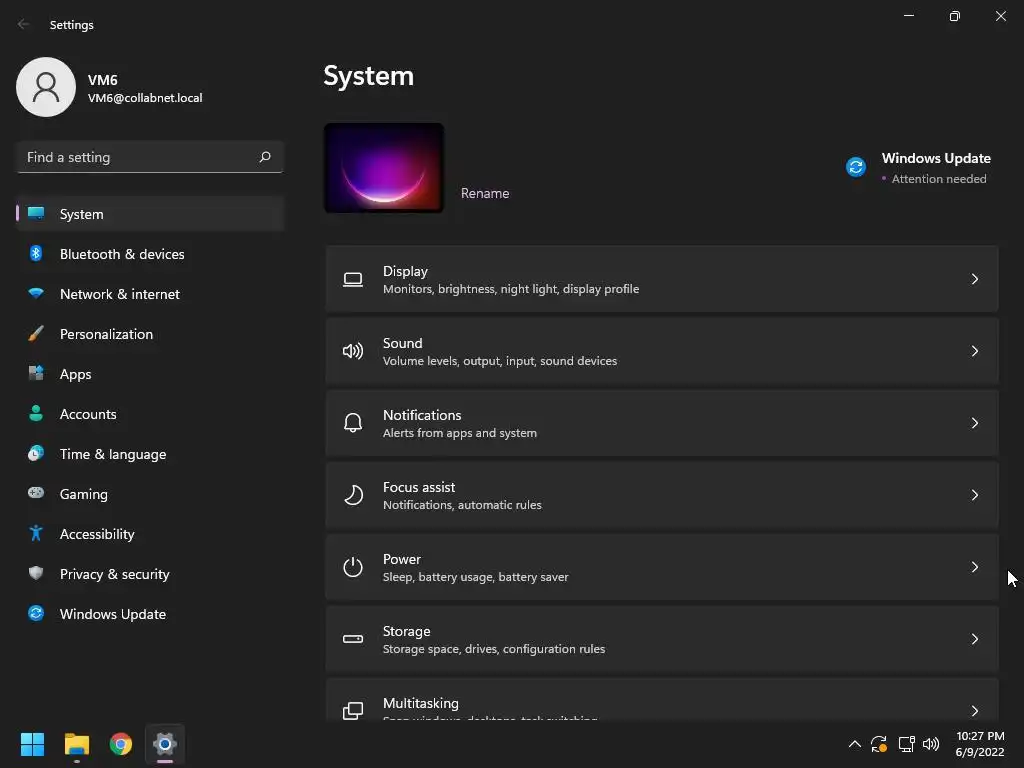Click the Storage drive icon

point(353,639)
